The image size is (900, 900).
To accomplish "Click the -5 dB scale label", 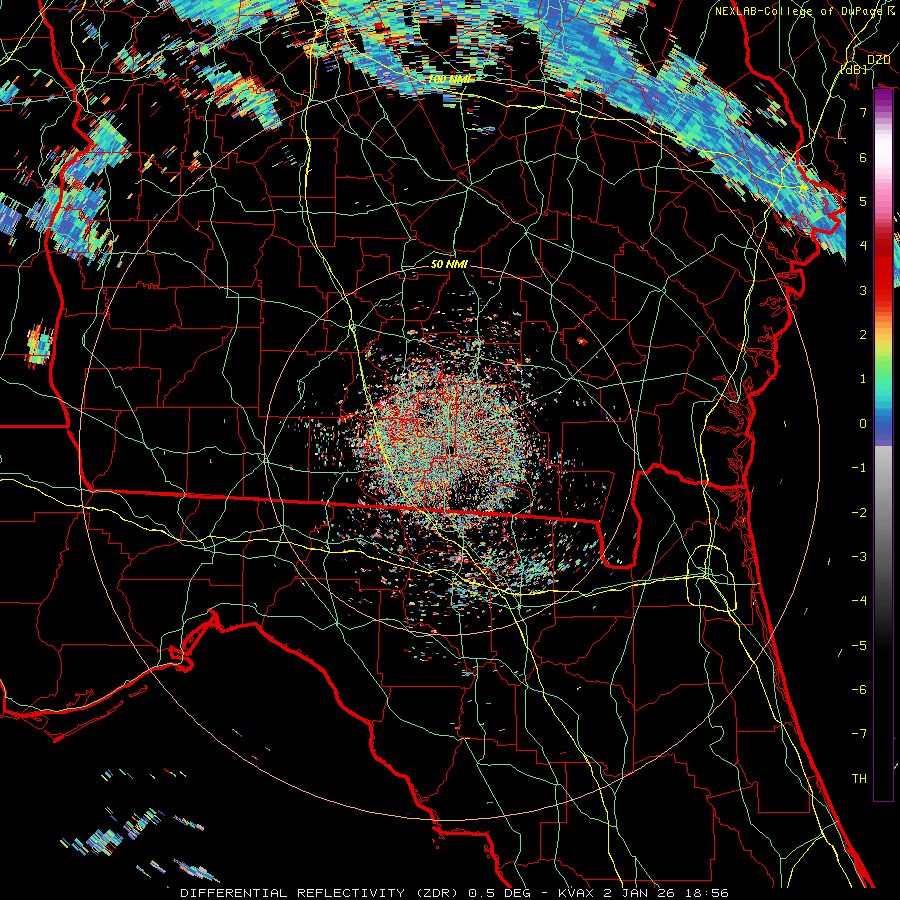I will 859,645.
